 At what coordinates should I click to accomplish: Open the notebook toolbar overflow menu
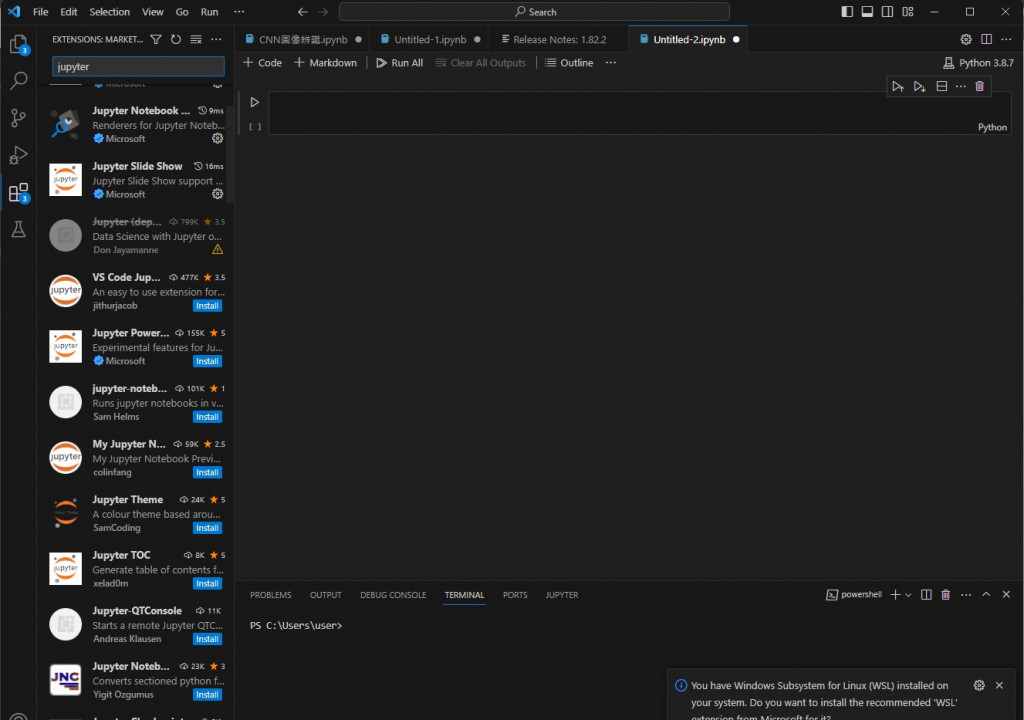[611, 63]
